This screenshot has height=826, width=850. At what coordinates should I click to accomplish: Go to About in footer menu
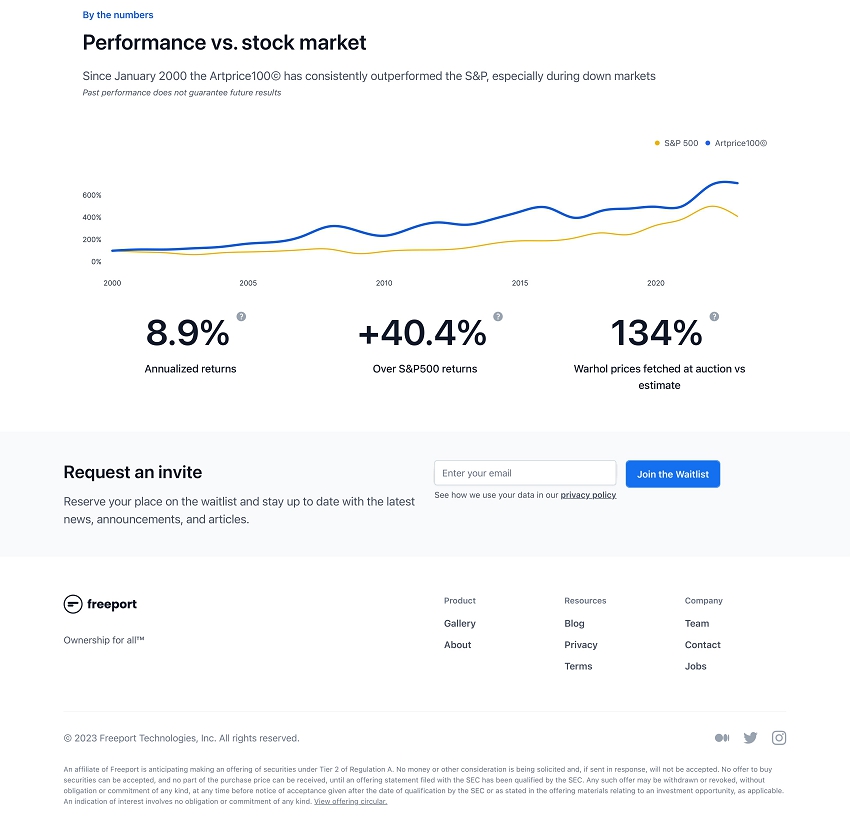pos(457,645)
